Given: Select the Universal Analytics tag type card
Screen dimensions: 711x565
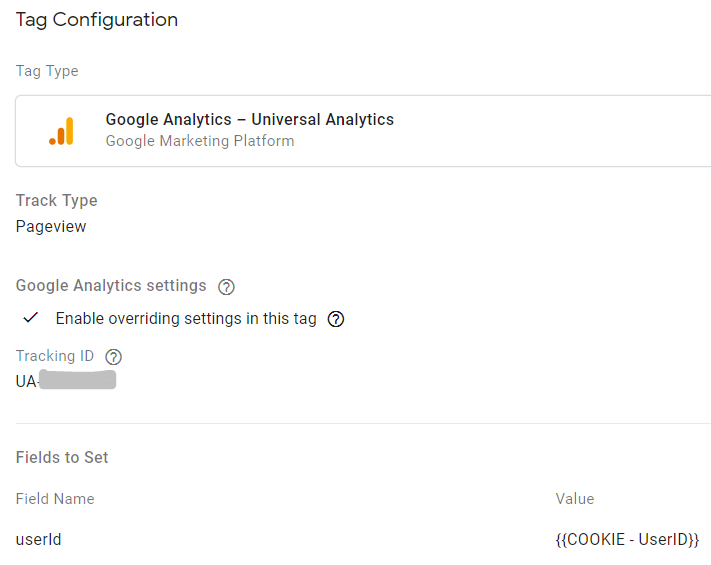Looking at the screenshot, I should 363,131.
